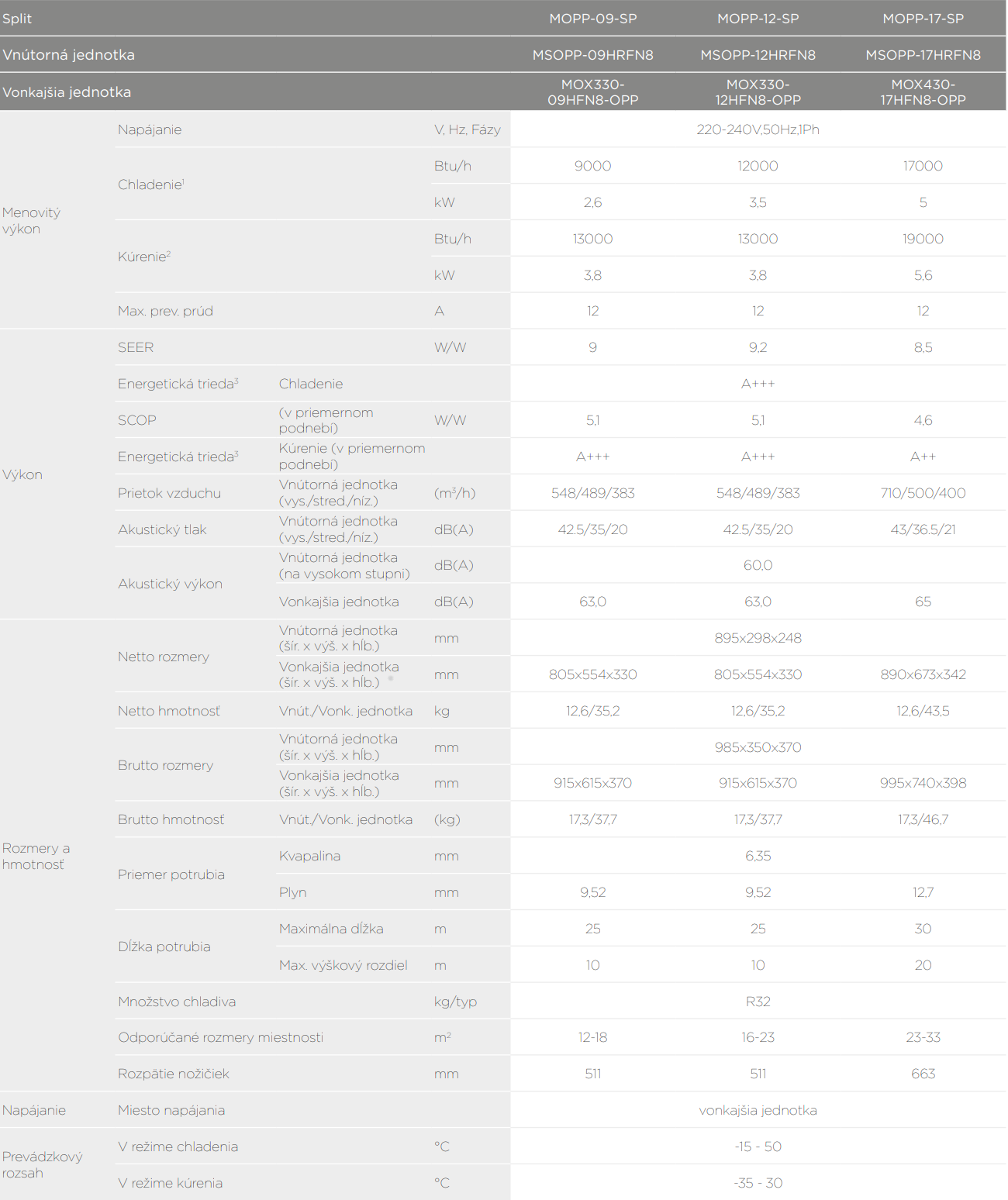Select the R32 refrigerant type value
Screen dimensions: 1008x1200
point(758,1002)
